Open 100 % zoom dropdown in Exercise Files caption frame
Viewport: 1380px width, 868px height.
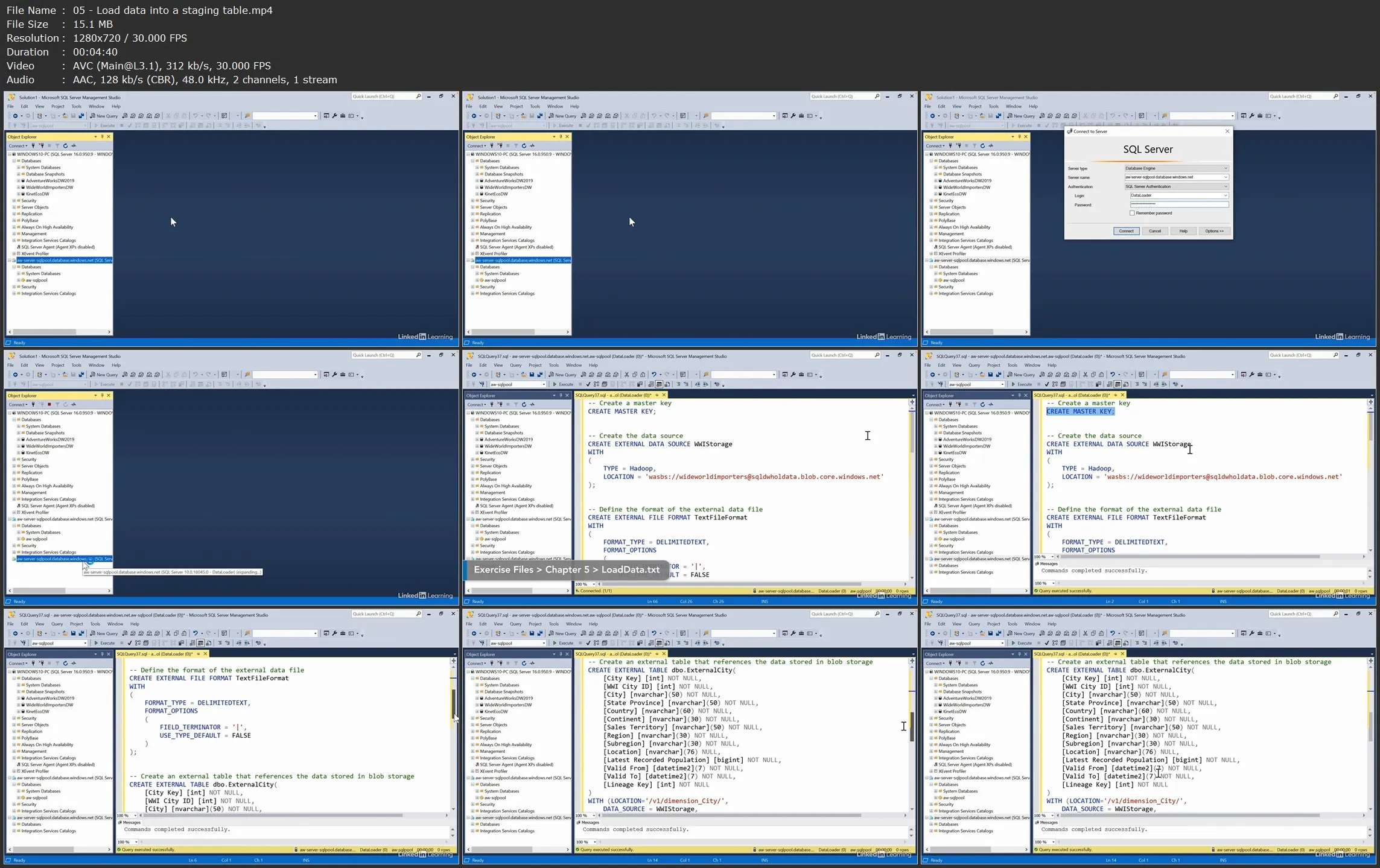click(585, 584)
